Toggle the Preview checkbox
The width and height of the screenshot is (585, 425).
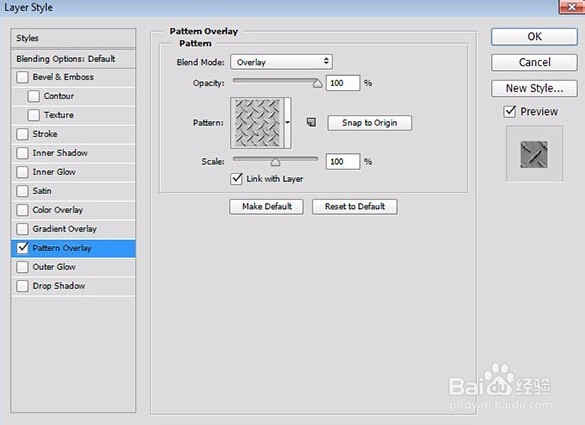(510, 111)
